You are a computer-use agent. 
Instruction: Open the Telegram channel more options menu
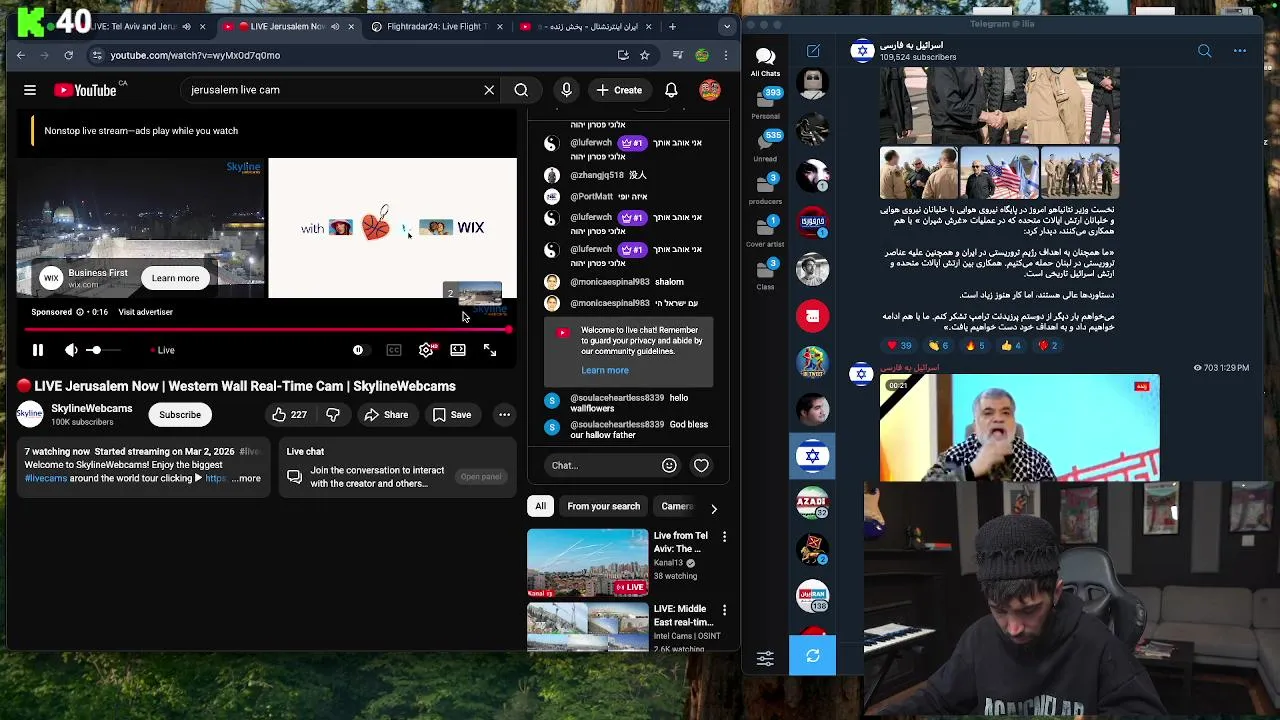[x=1240, y=51]
